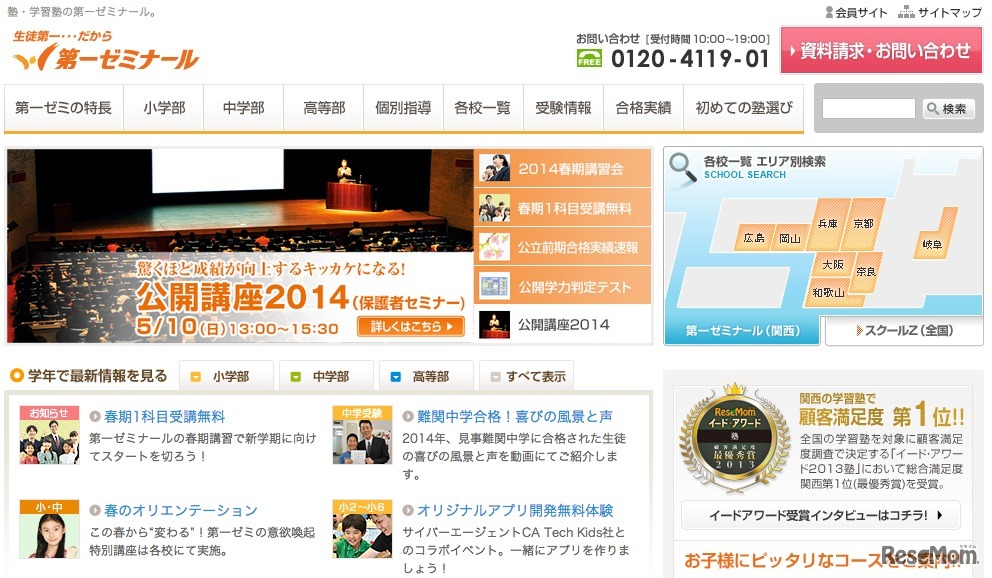992x578 pixels.
Task: Select 京都 on the area map
Action: coord(864,224)
